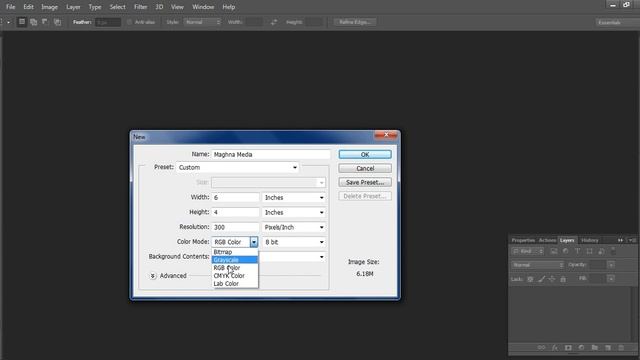Image resolution: width=640 pixels, height=360 pixels.
Task: Open the Layer menu
Action: [x=73, y=7]
